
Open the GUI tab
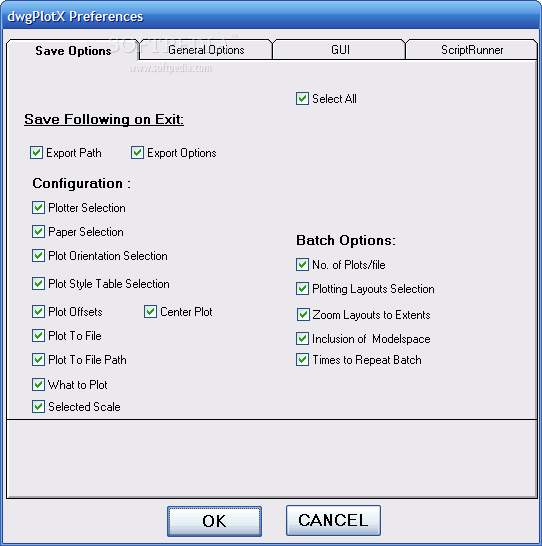(x=339, y=50)
